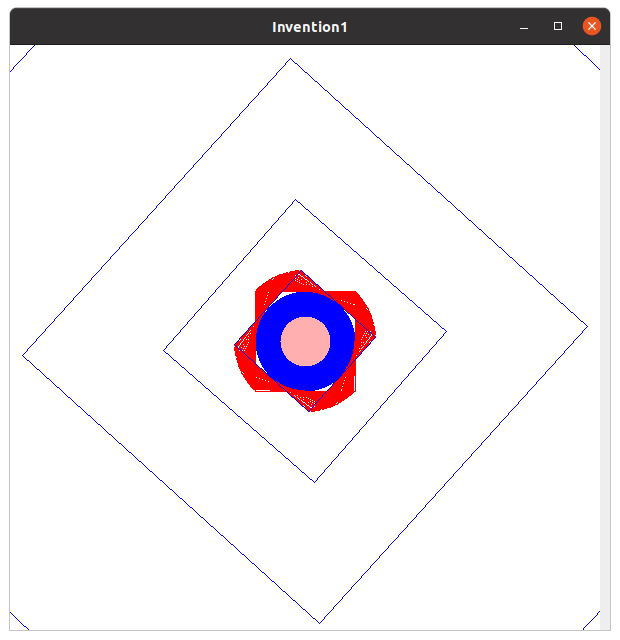The width and height of the screenshot is (620, 640).
Task: Close the Invention1 window
Action: (591, 27)
